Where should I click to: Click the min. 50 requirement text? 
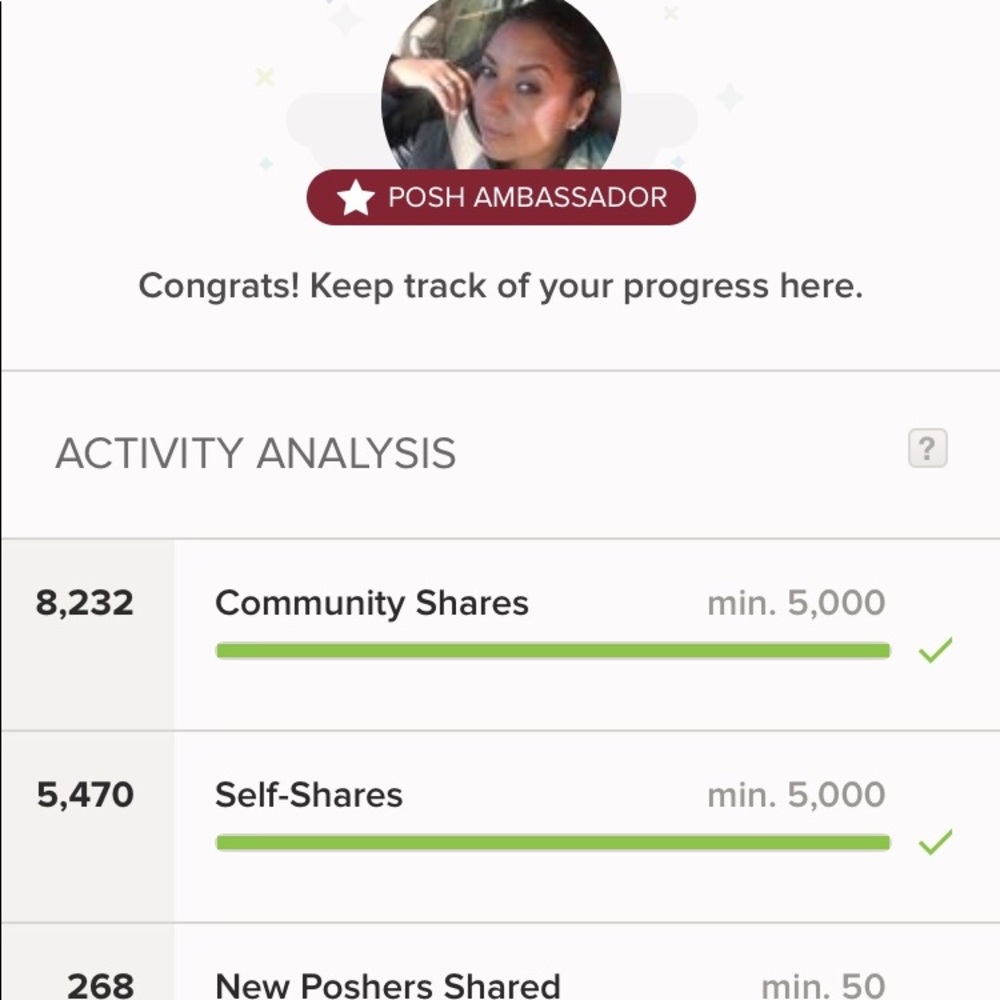coord(823,985)
